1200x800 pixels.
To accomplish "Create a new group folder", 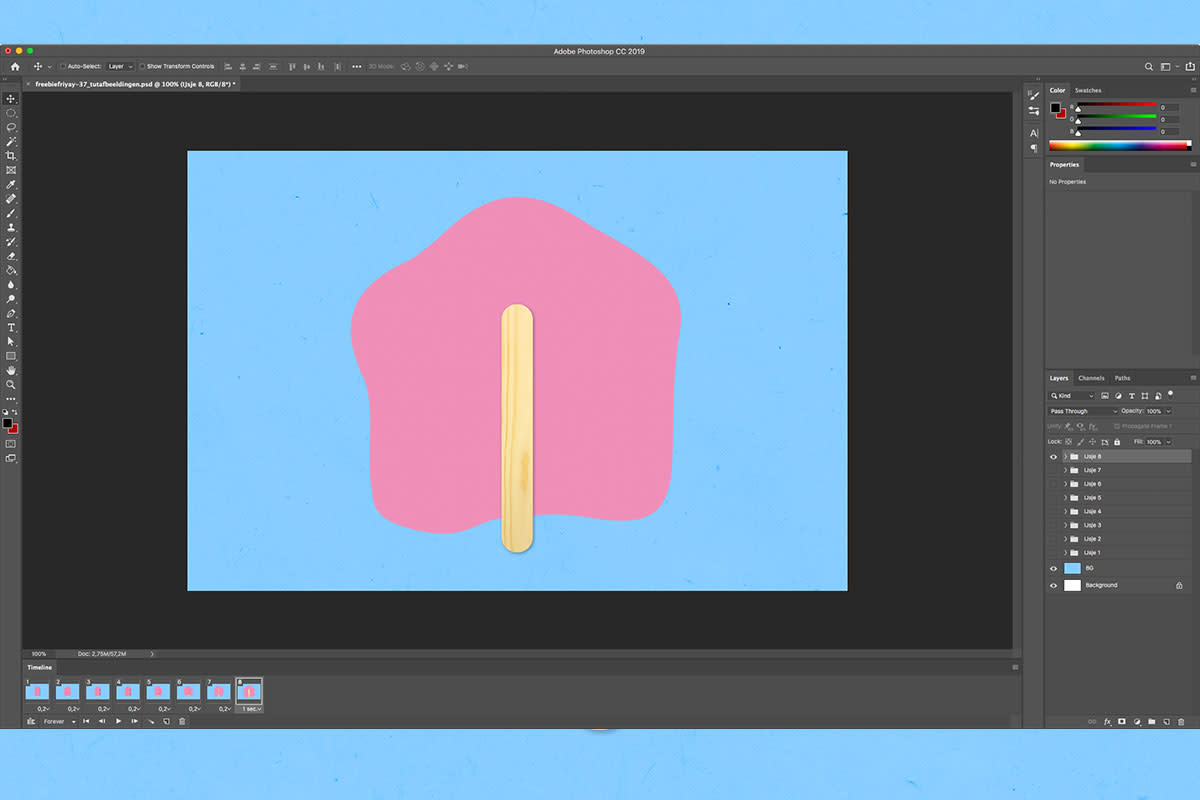I will [1151, 721].
